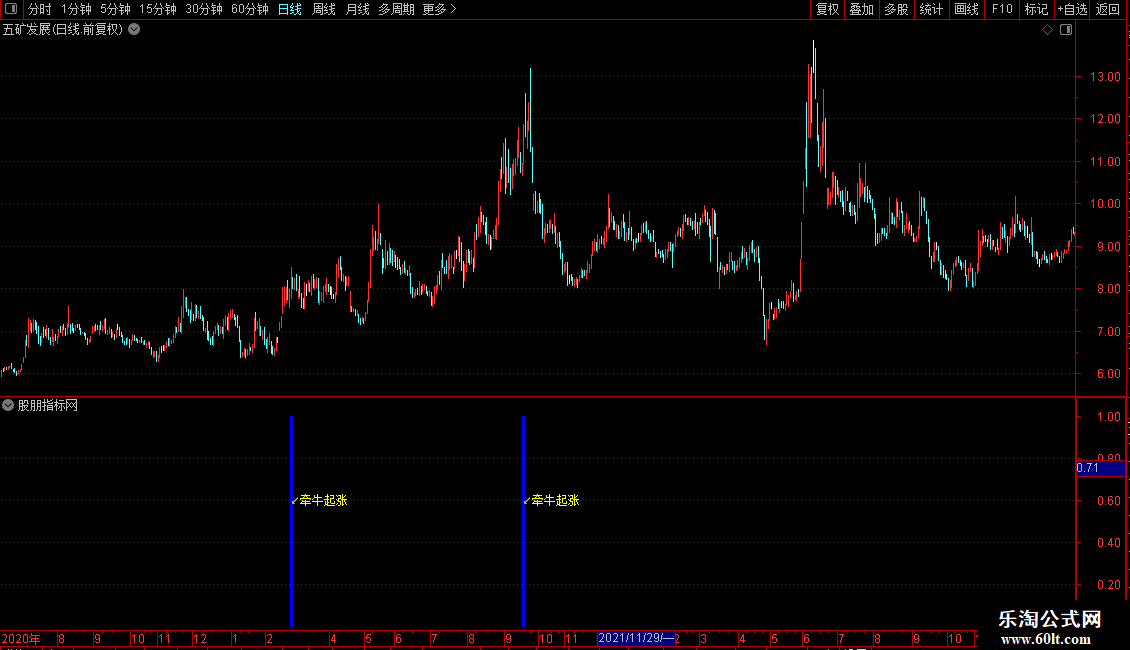Click the 1.00 indicator axis label
The height and width of the screenshot is (650, 1130).
(x=1108, y=417)
